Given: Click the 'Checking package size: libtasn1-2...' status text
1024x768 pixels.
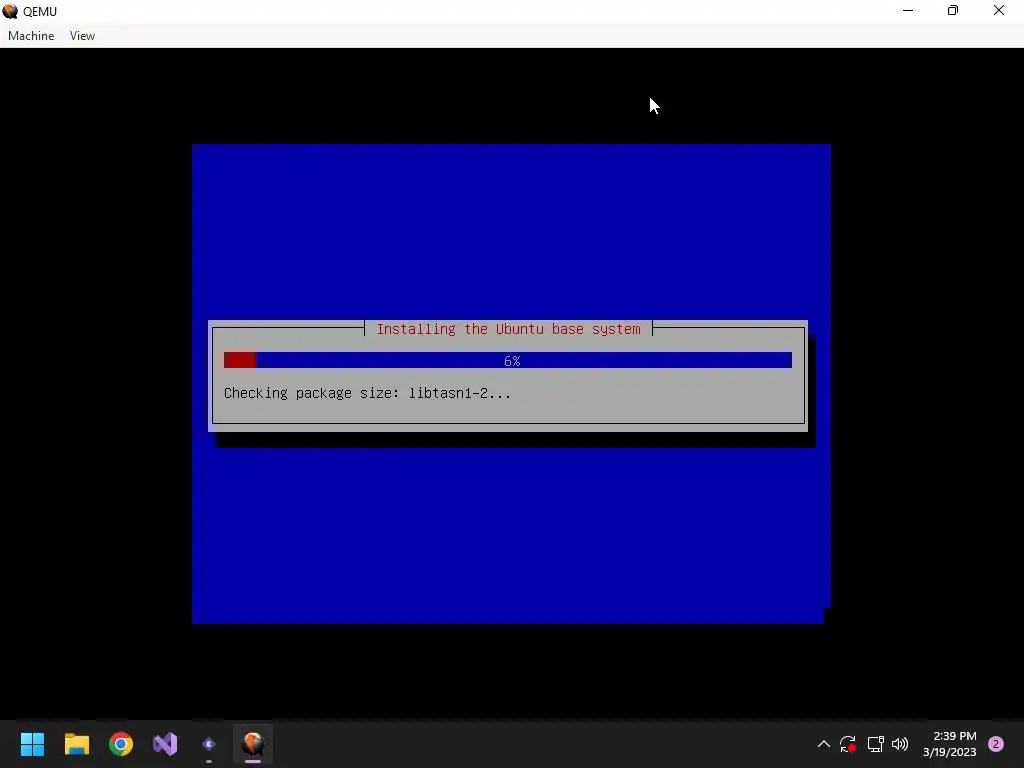Looking at the screenshot, I should (x=367, y=393).
